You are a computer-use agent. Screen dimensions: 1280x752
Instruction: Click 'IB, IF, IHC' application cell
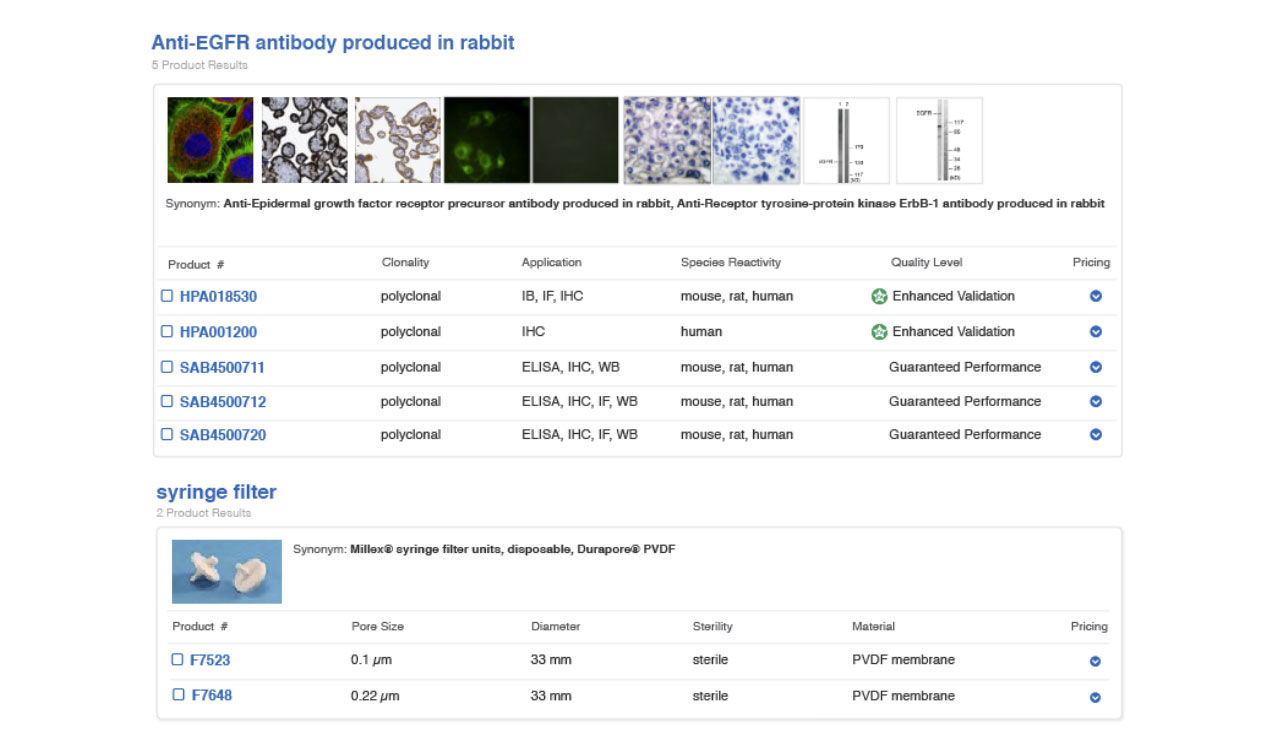553,296
